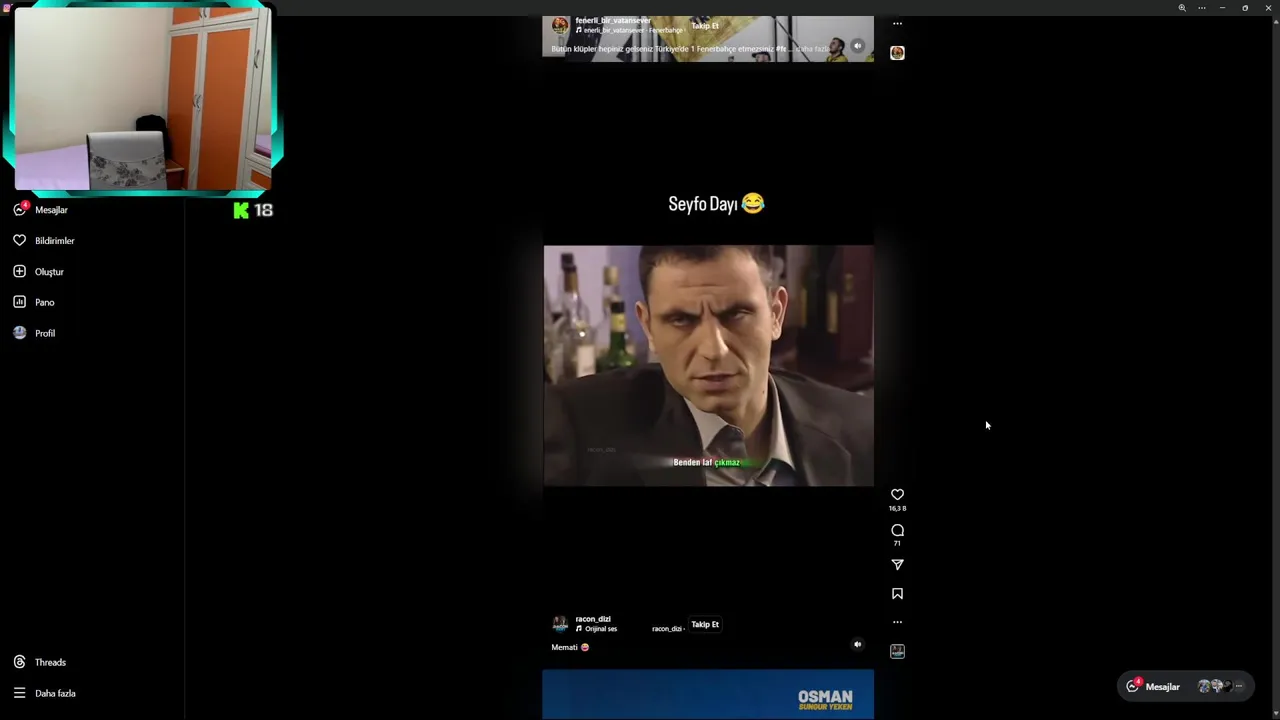Click racon_dizi profile avatar
This screenshot has height=720, width=1280.
(560, 624)
